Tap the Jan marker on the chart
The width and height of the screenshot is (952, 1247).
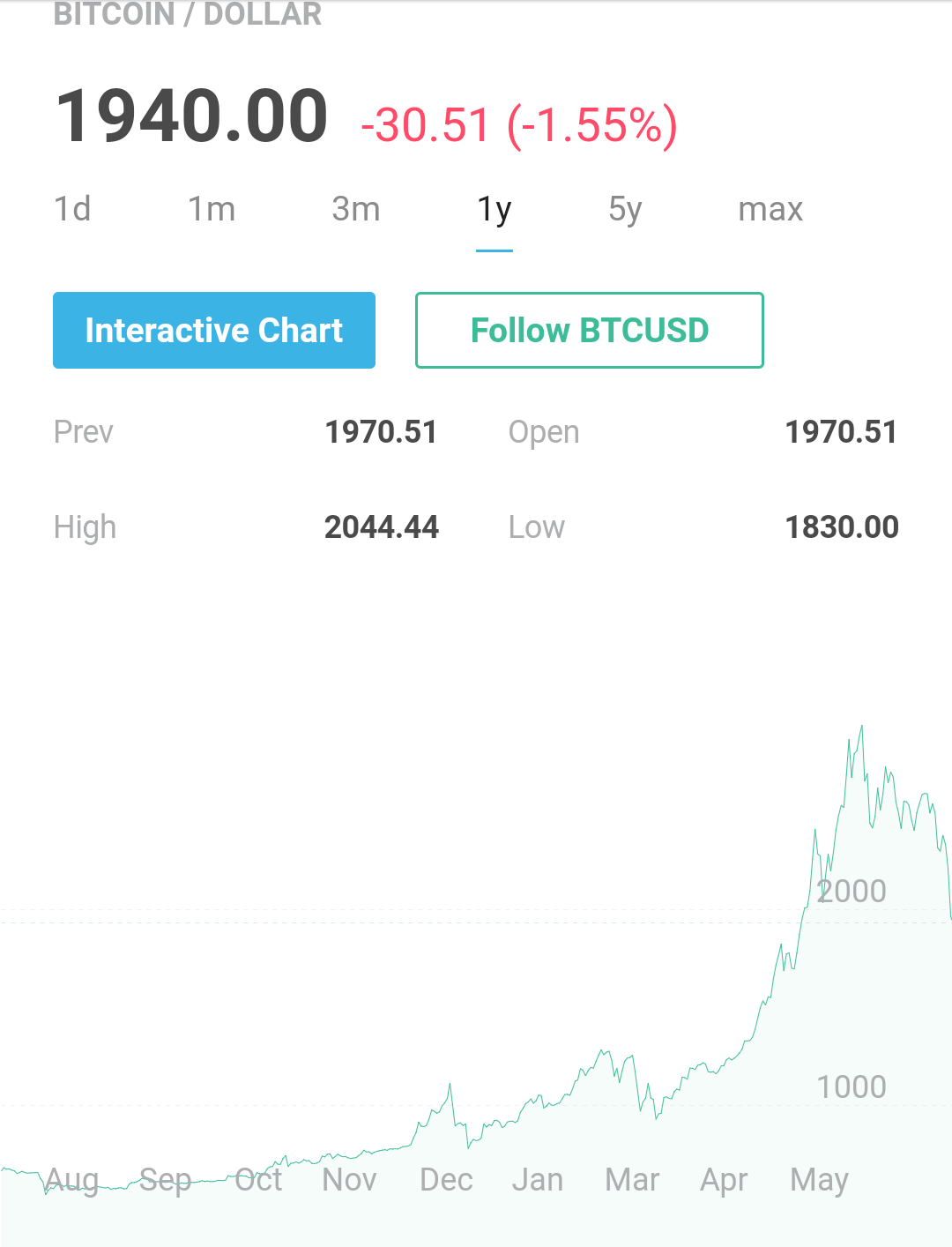[x=537, y=1179]
